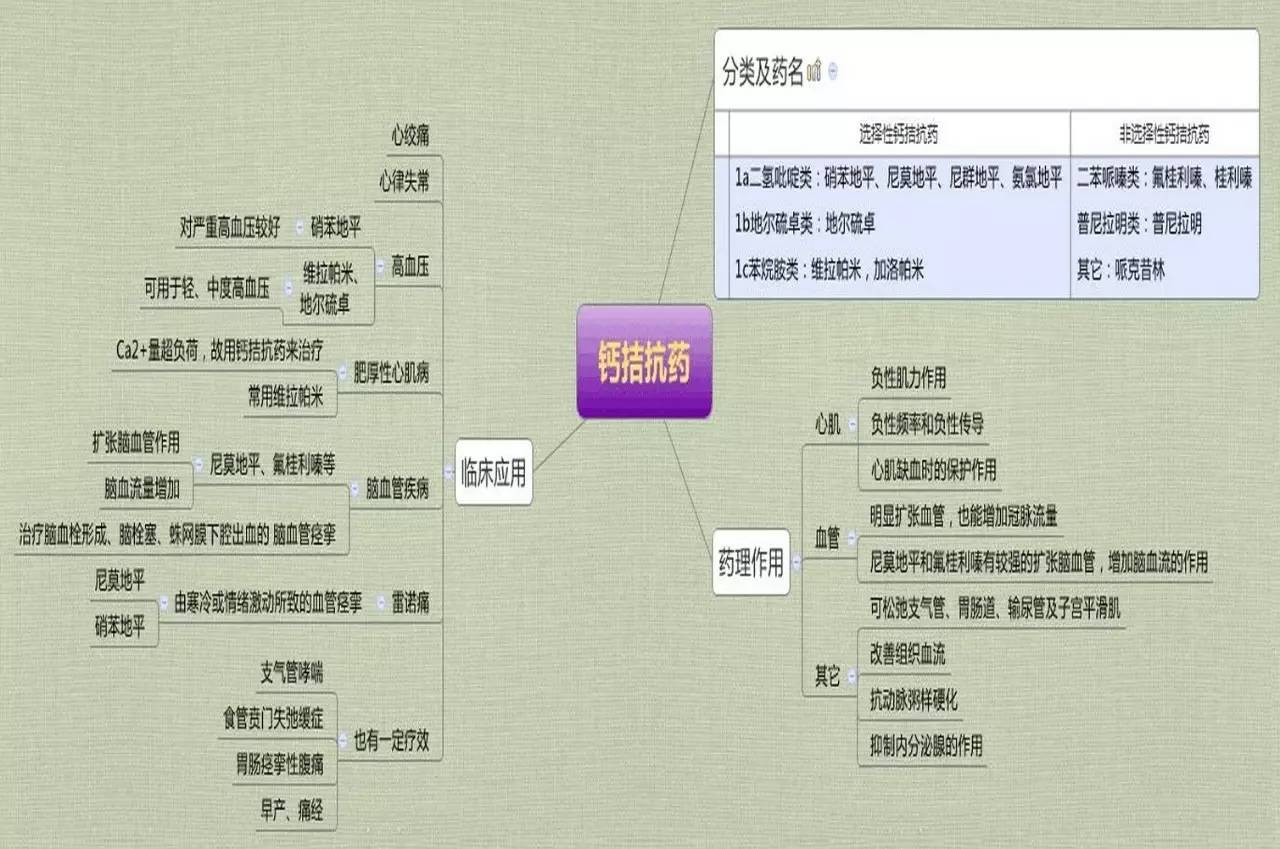The height and width of the screenshot is (849, 1280).
Task: Select 可用于轻、中度高血压 note
Action: pos(206,289)
